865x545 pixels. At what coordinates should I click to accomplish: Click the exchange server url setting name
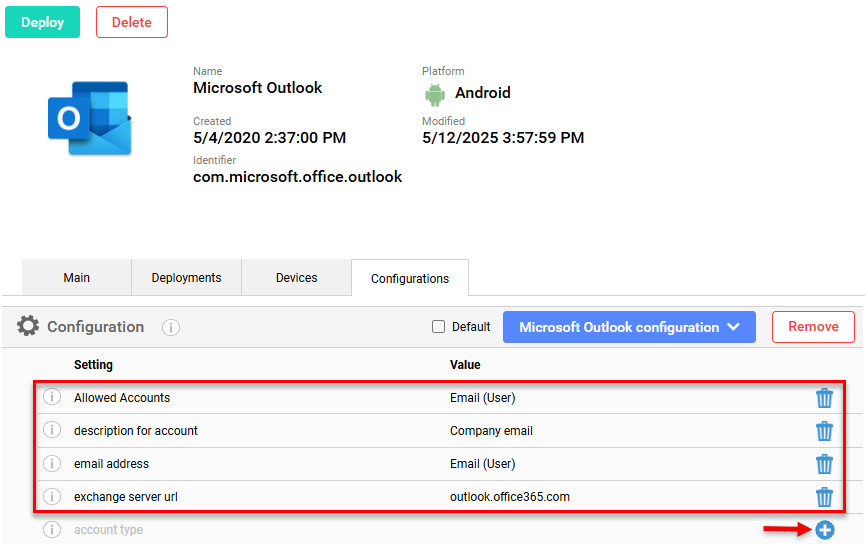click(x=126, y=496)
